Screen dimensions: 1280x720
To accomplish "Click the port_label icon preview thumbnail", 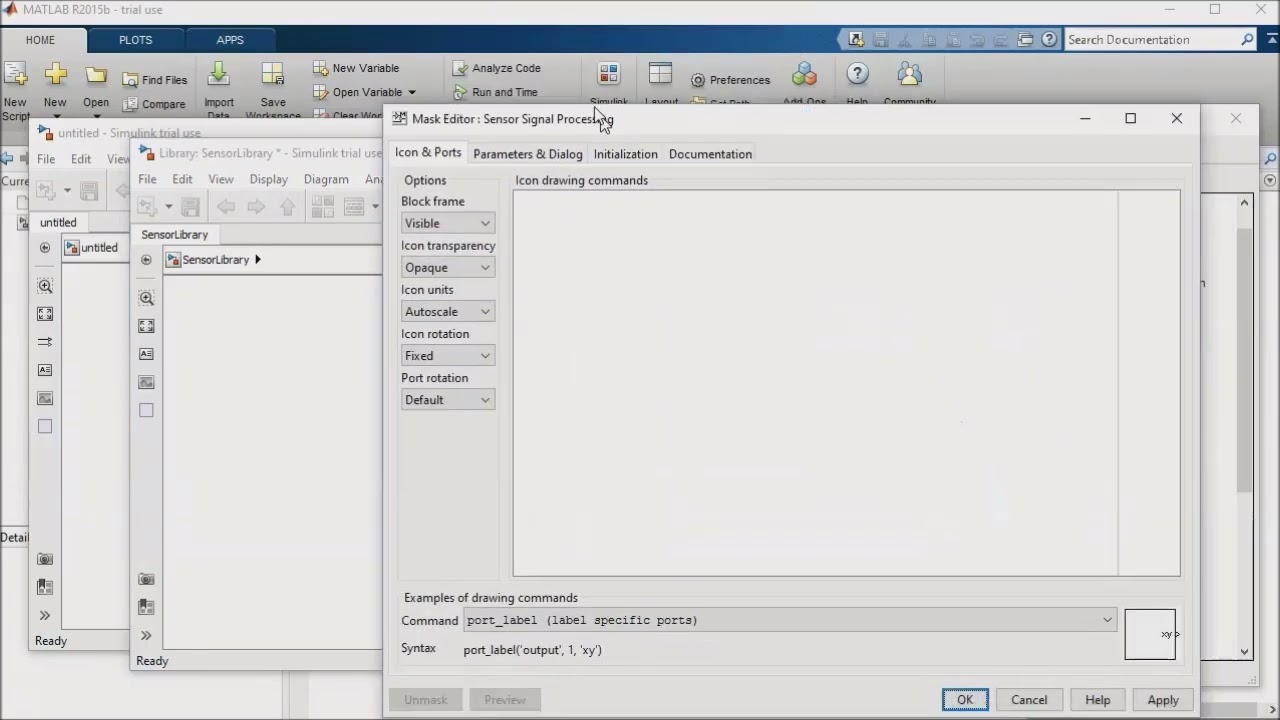I will [1150, 634].
